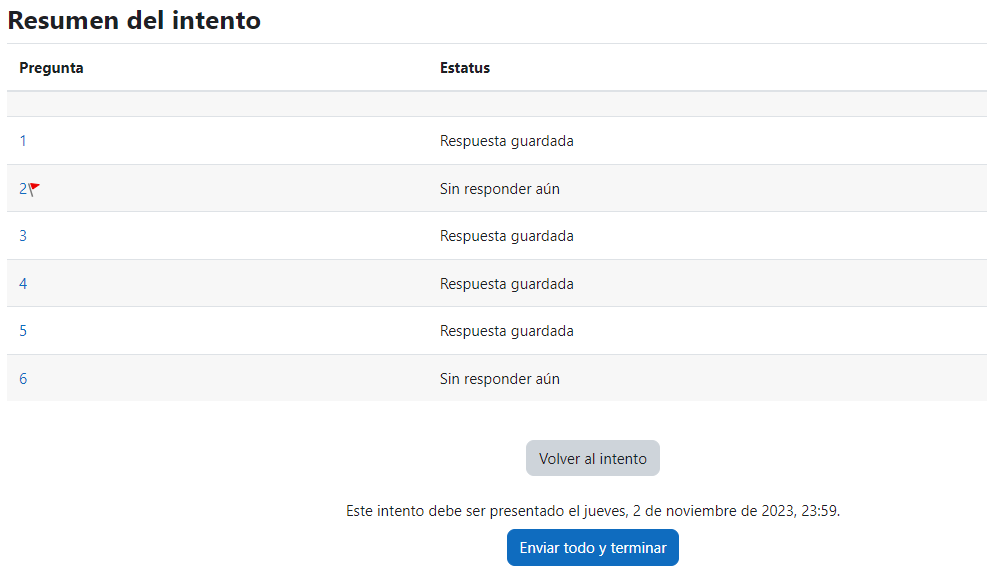The height and width of the screenshot is (581, 987).
Task: Click question 4's Respuesta guardada status
Action: click(x=506, y=284)
